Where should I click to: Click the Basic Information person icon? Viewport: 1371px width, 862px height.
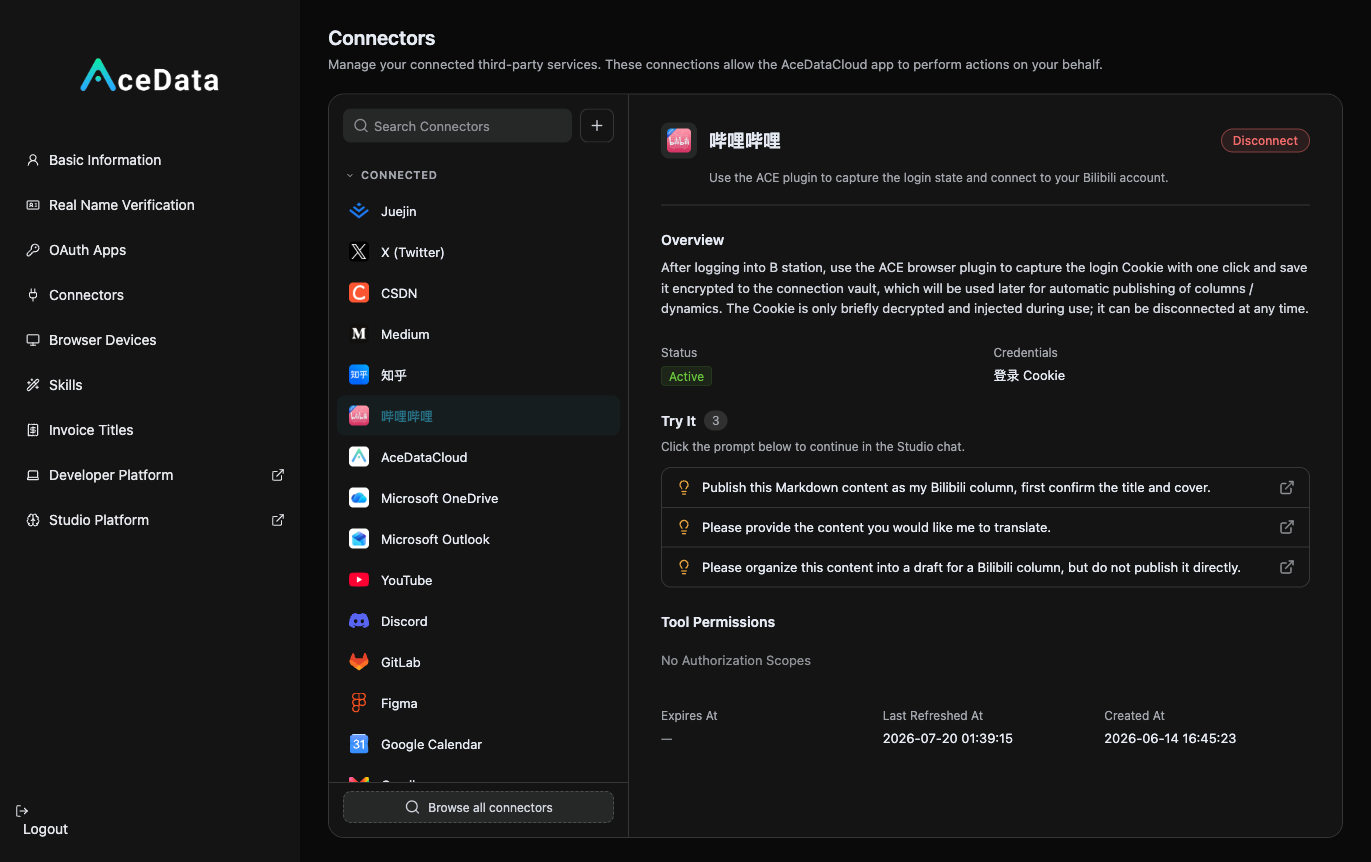pos(33,160)
